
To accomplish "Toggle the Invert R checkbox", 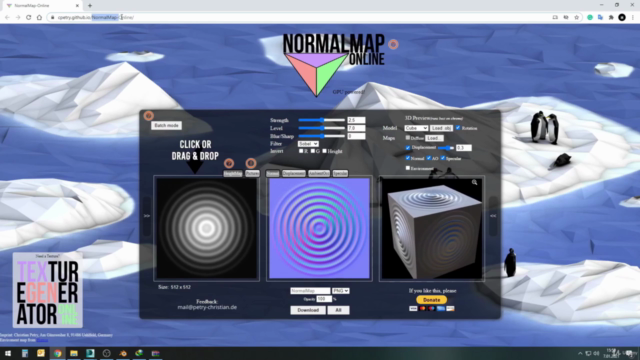I will coord(301,151).
